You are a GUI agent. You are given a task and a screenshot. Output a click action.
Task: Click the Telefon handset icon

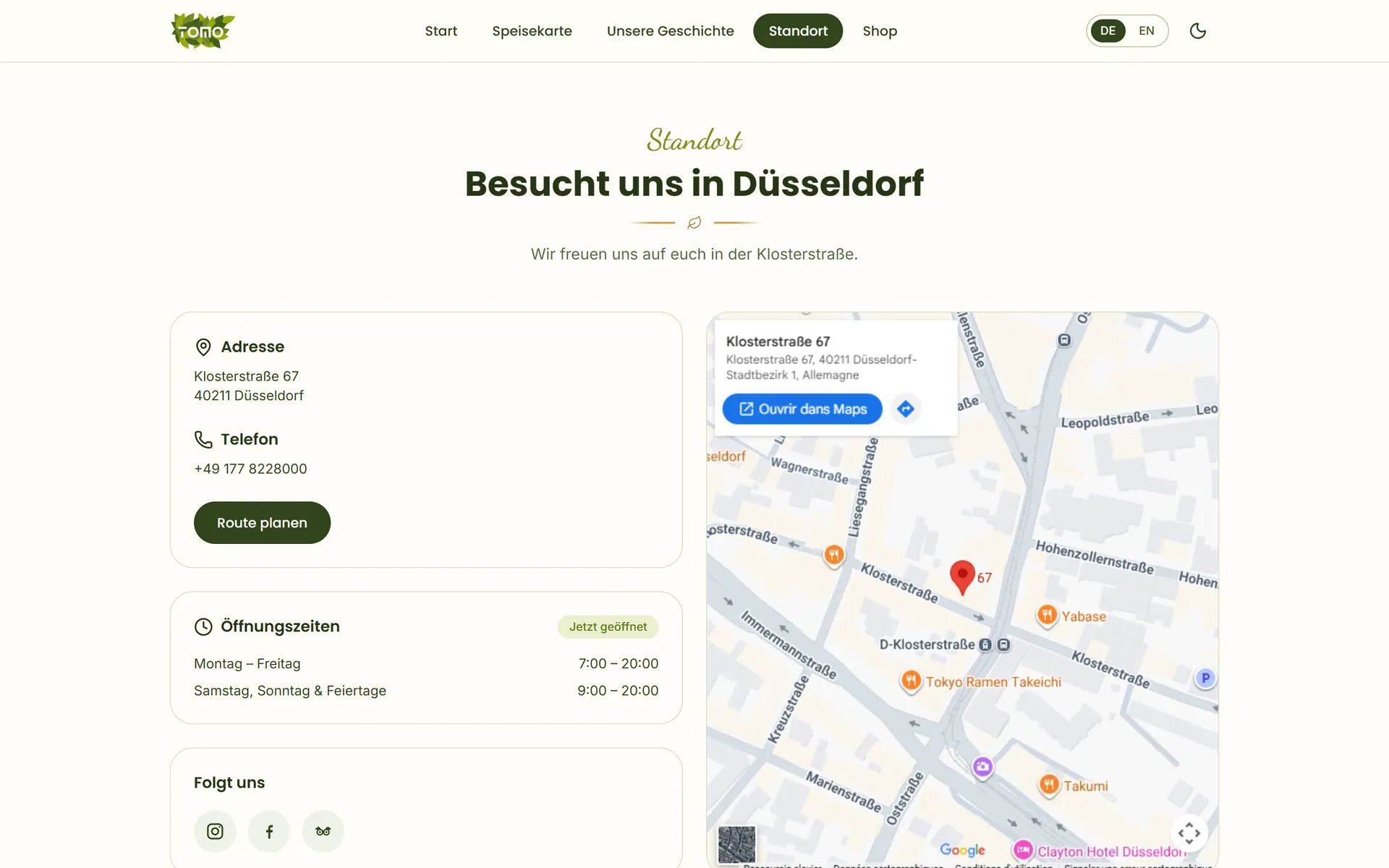(x=203, y=440)
